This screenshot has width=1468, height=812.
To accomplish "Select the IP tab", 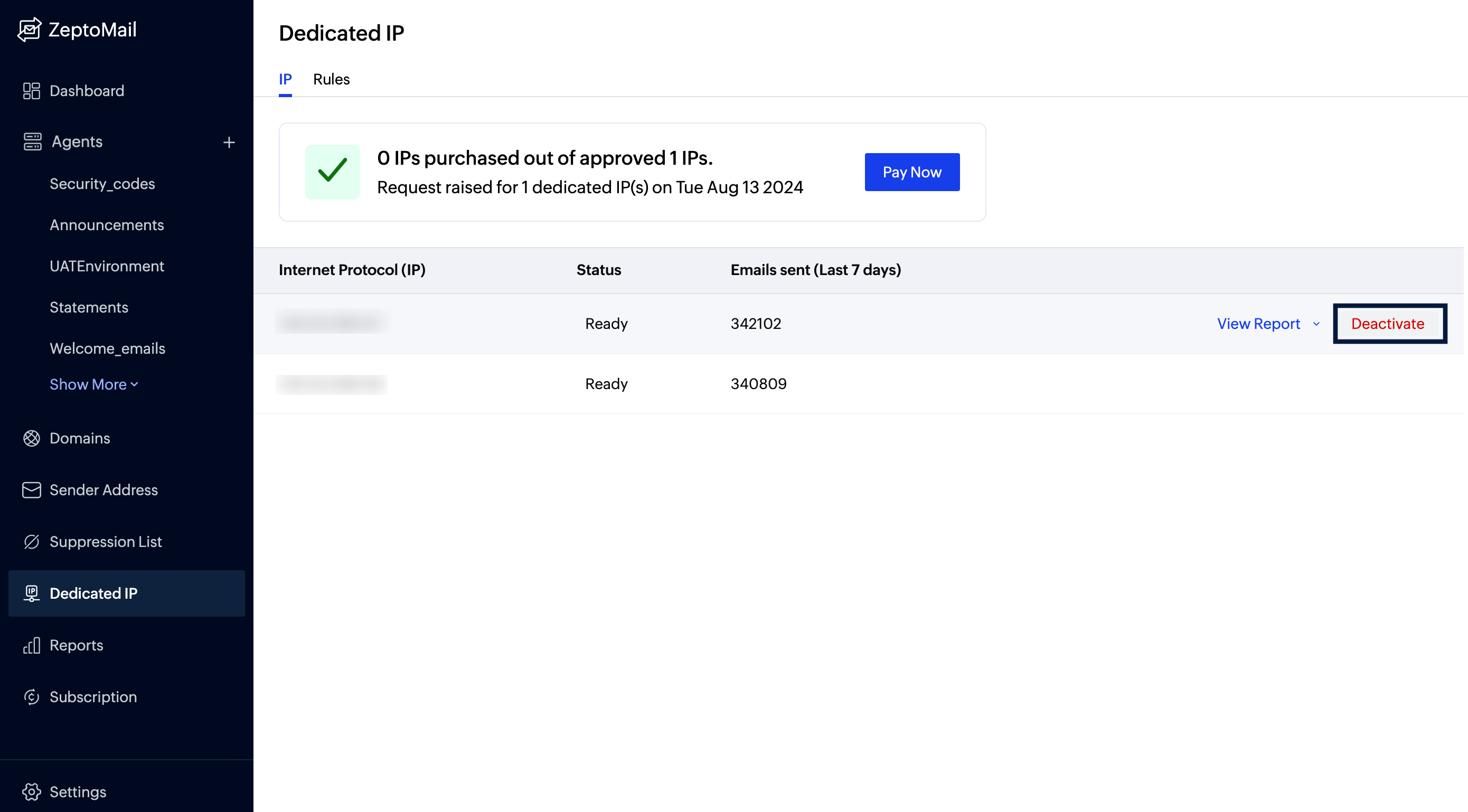I will point(285,79).
